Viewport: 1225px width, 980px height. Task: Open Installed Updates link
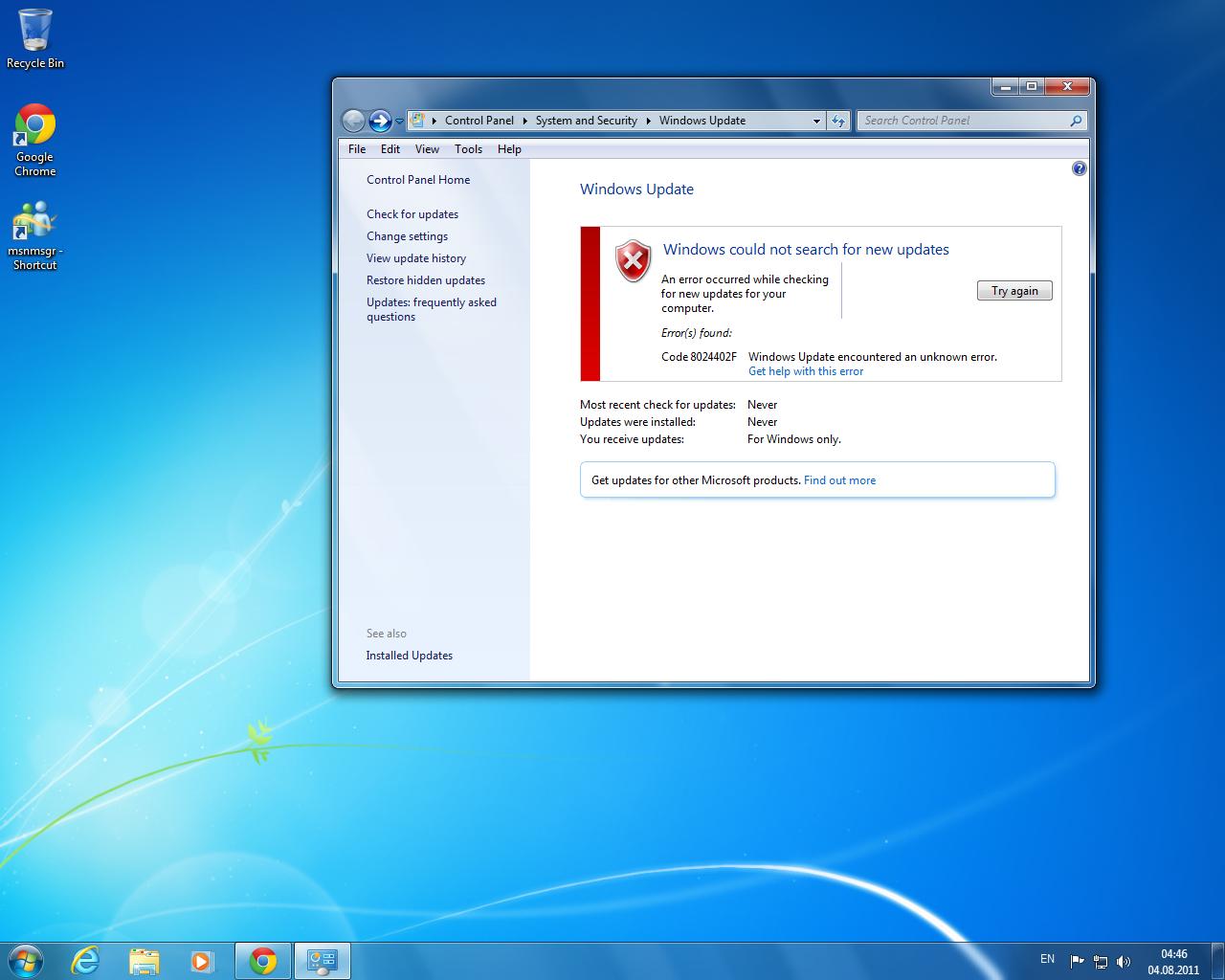click(x=410, y=656)
